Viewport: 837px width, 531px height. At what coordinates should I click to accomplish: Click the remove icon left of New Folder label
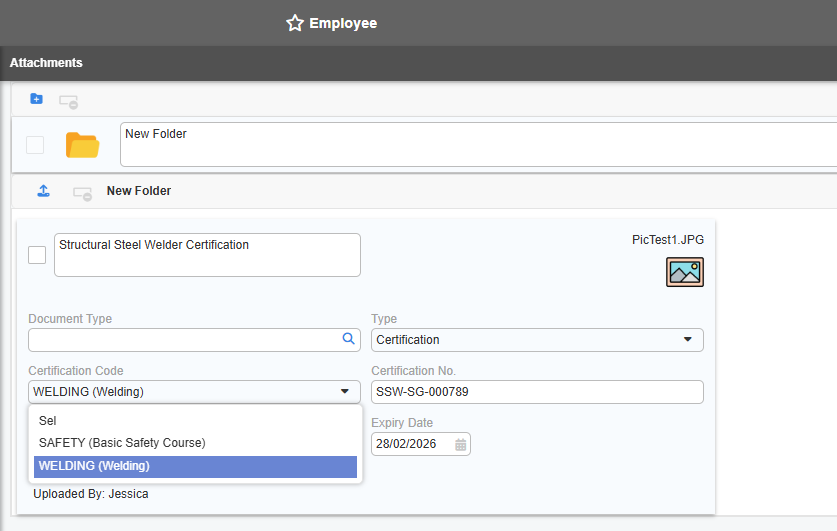82,192
